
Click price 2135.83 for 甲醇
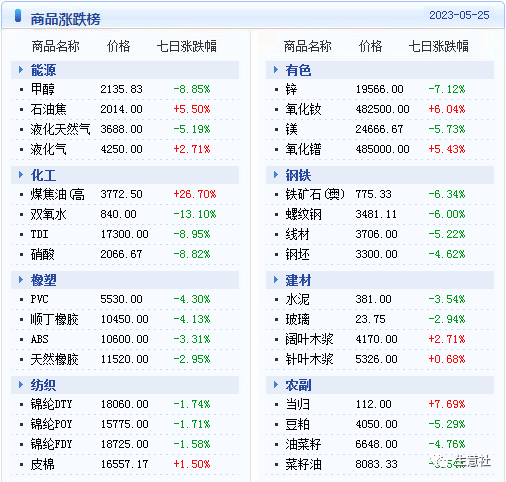point(121,89)
